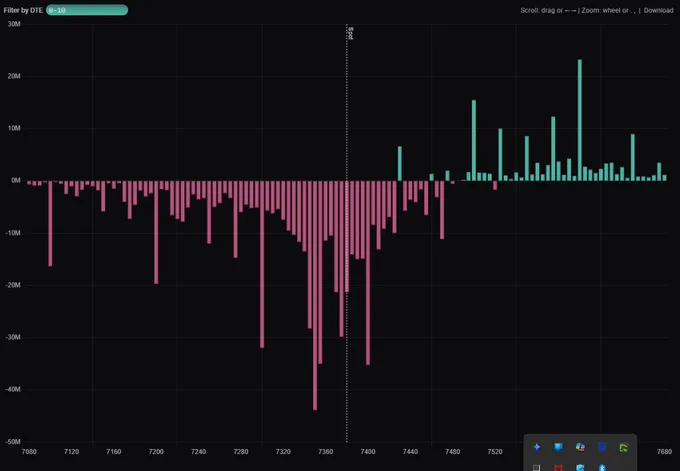Click the 7160 x-axis label

coord(114,451)
